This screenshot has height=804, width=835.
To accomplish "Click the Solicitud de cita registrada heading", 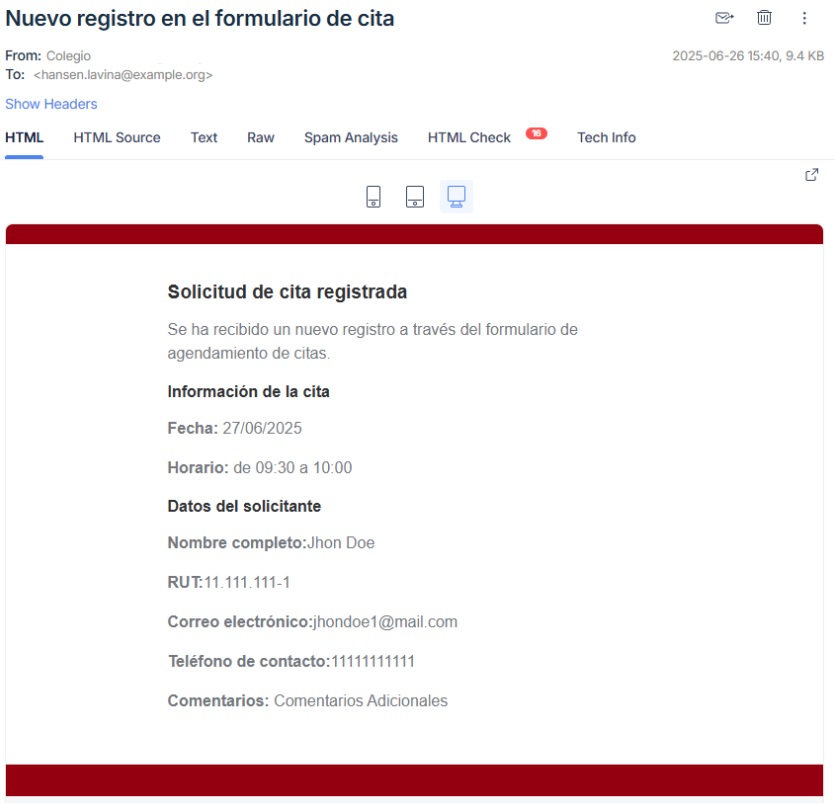I will 287,292.
